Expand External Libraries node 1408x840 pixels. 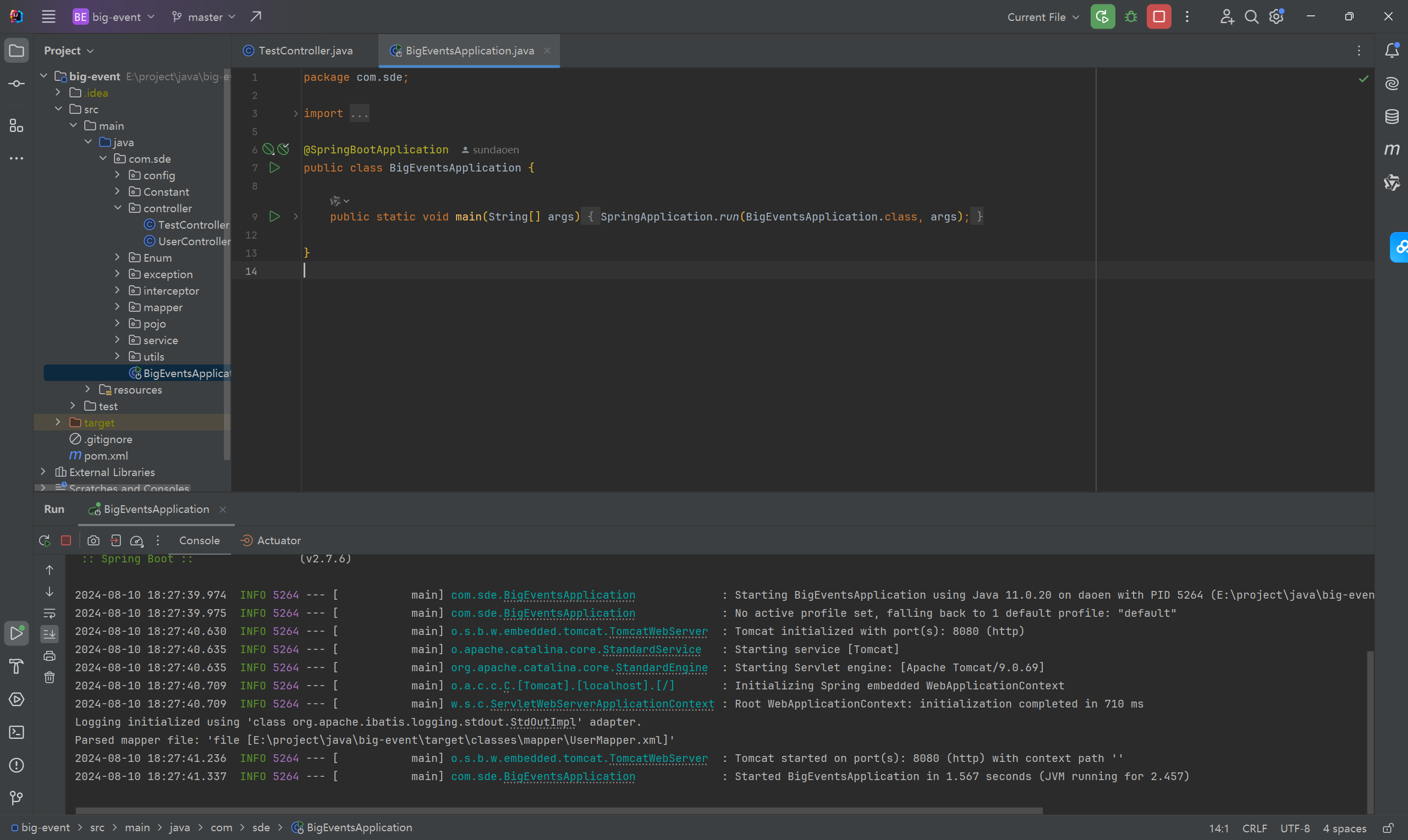point(43,472)
